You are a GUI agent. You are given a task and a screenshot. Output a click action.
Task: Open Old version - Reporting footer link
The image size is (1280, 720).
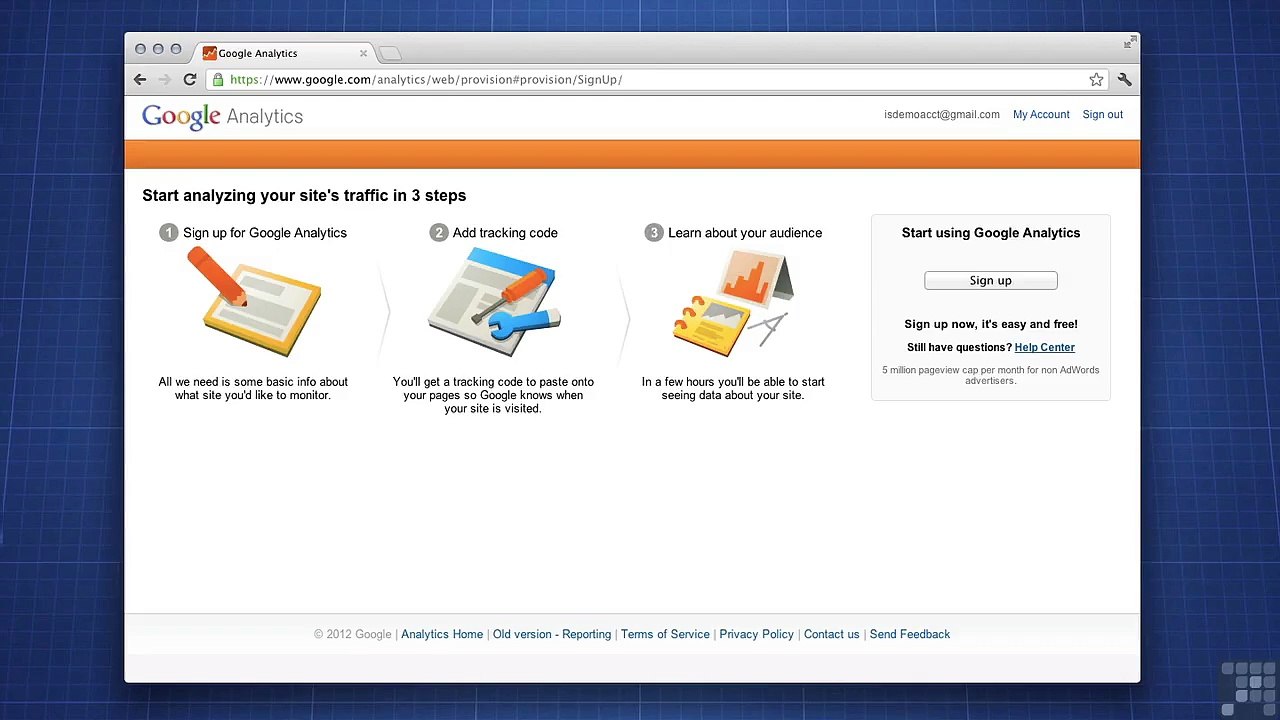click(x=552, y=634)
